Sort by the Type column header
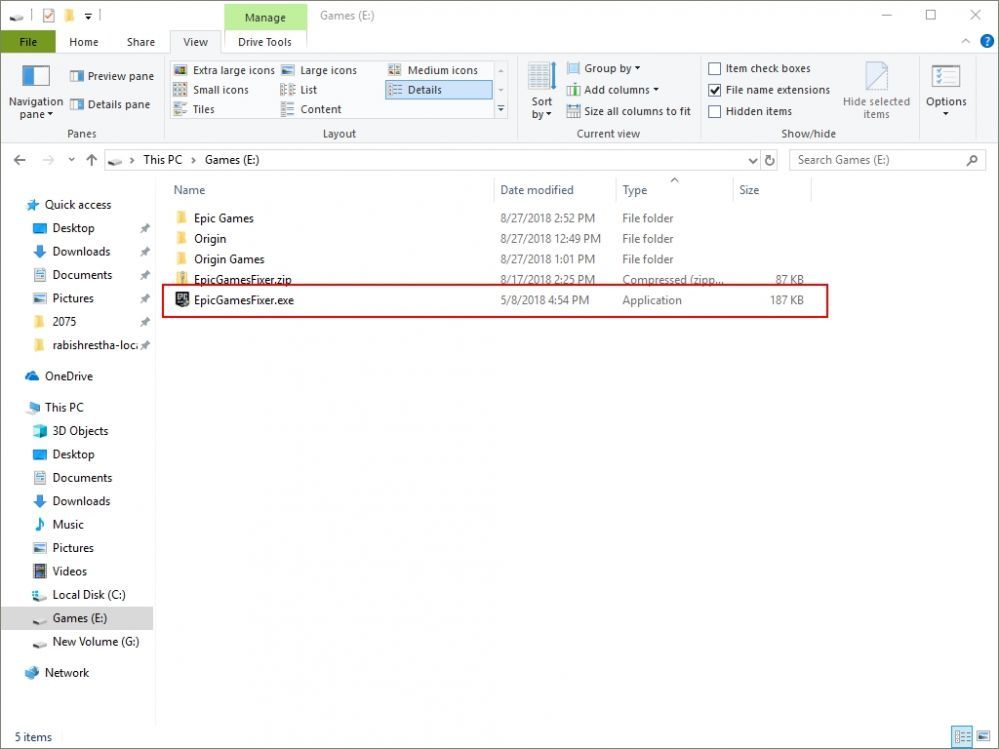This screenshot has width=999, height=749. click(x=675, y=190)
